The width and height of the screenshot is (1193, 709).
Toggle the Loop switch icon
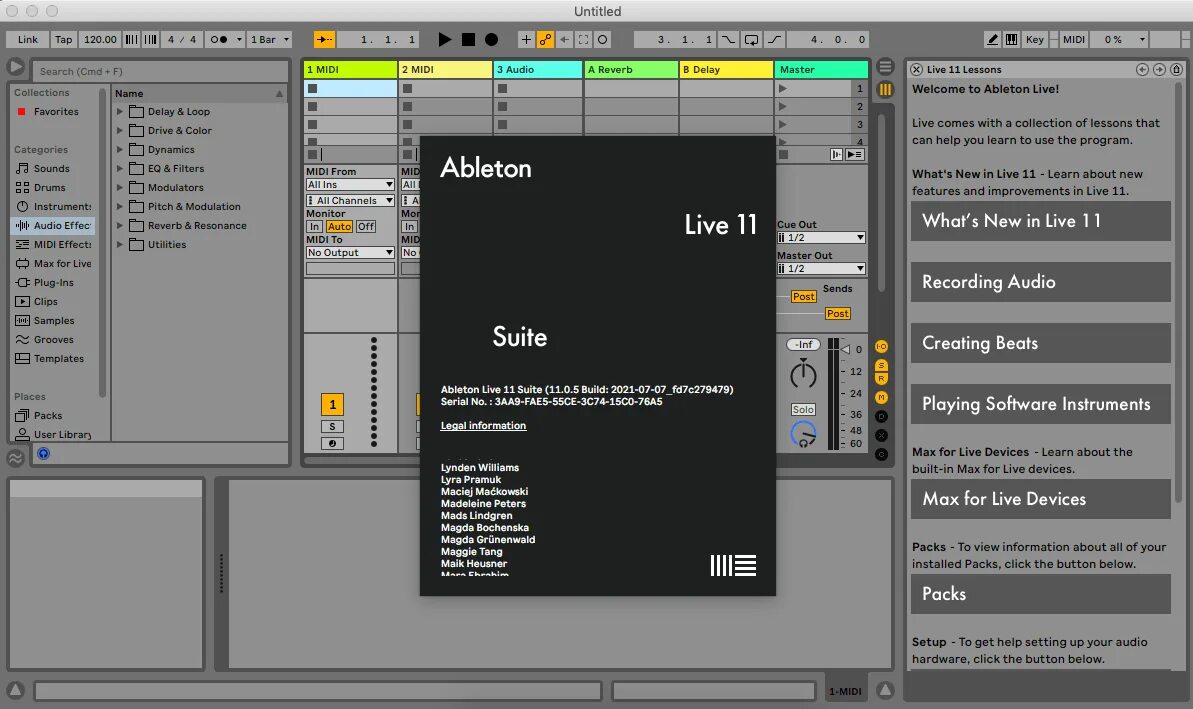(x=751, y=40)
